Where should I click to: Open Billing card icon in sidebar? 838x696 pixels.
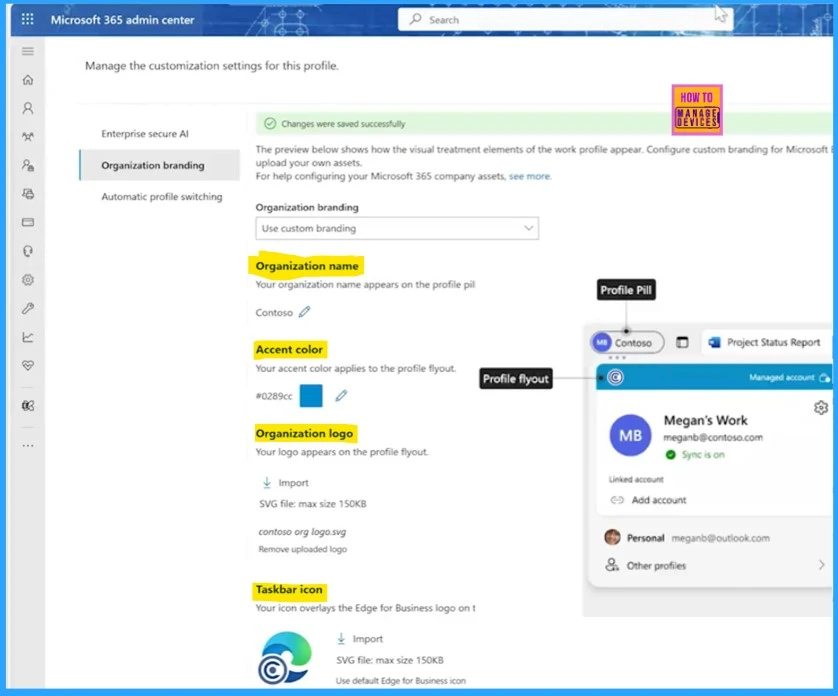pos(28,222)
